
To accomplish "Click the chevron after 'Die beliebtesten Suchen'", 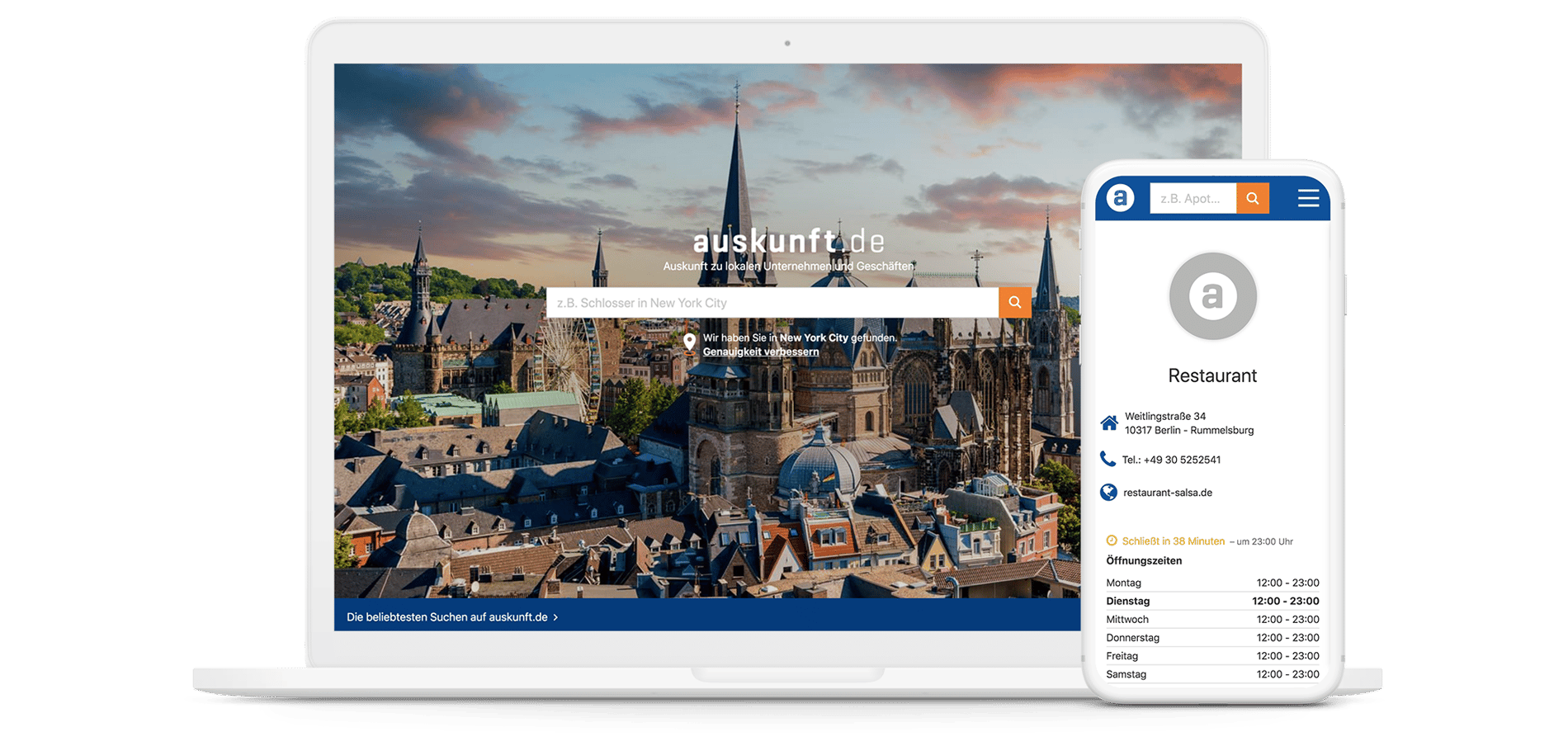I will click(555, 617).
